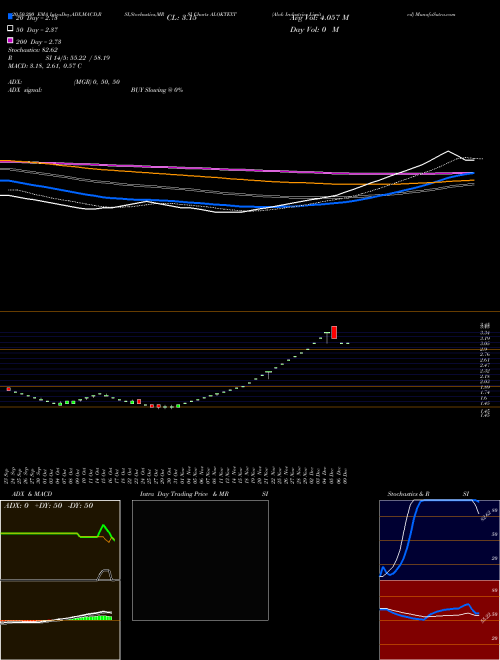Click the 'SI 14/3: 55.22 / 58.19' readout
500x660 pixels.
[78, 58]
